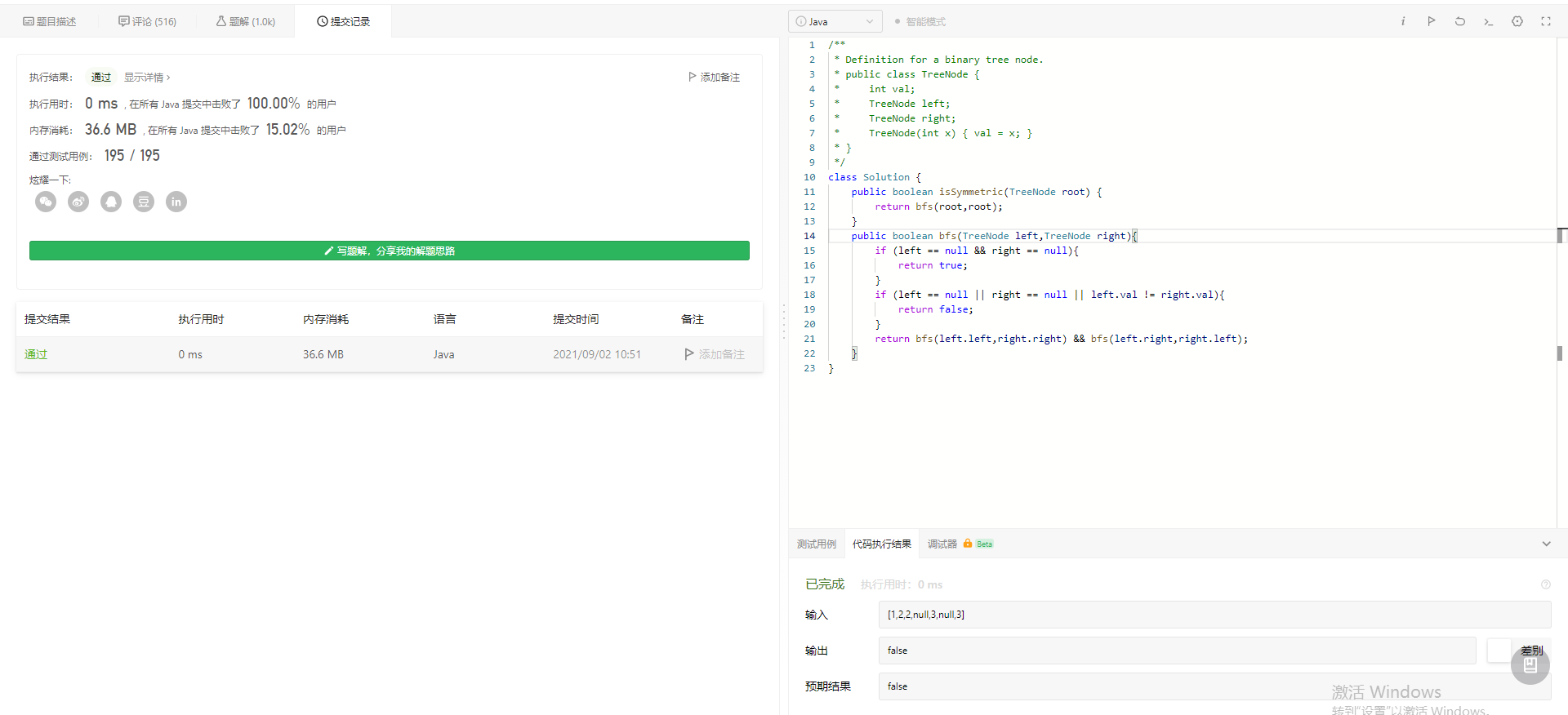Click the lock icon beside 调试器
Screen dimensions: 1568x715
click(968, 544)
